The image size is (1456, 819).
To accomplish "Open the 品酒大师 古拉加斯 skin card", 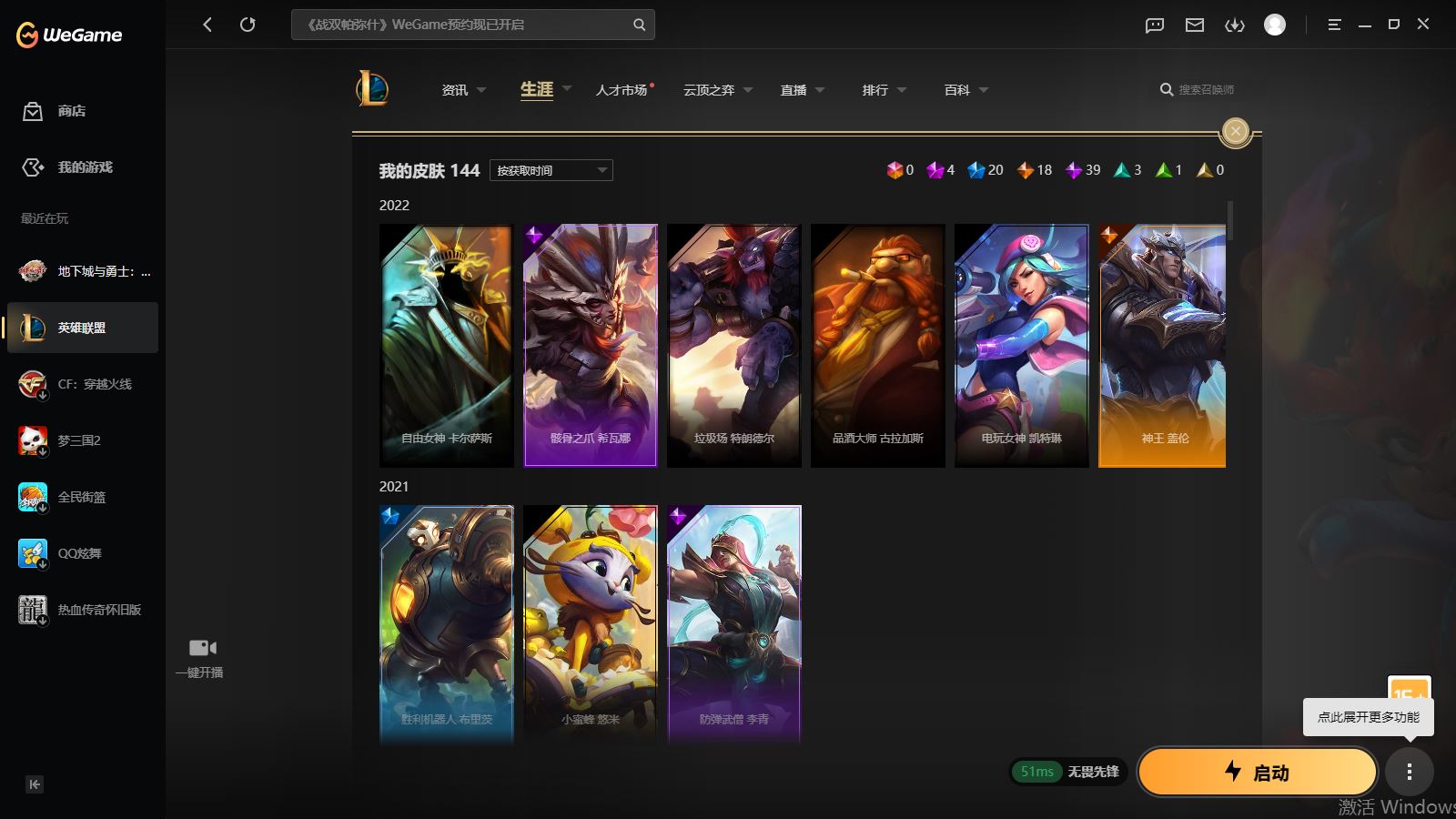I will [878, 346].
